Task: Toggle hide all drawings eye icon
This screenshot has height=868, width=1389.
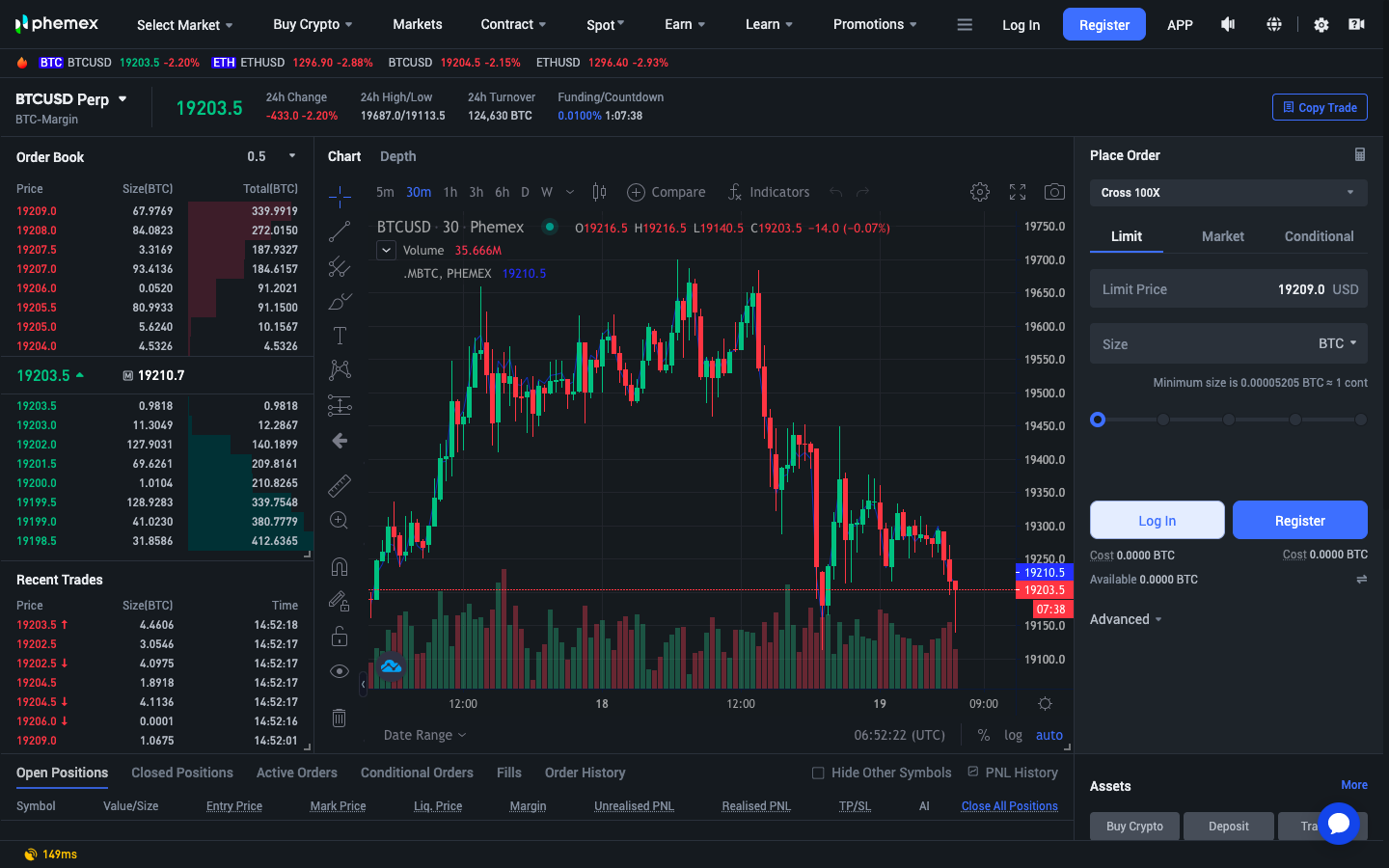Action: pyautogui.click(x=340, y=671)
